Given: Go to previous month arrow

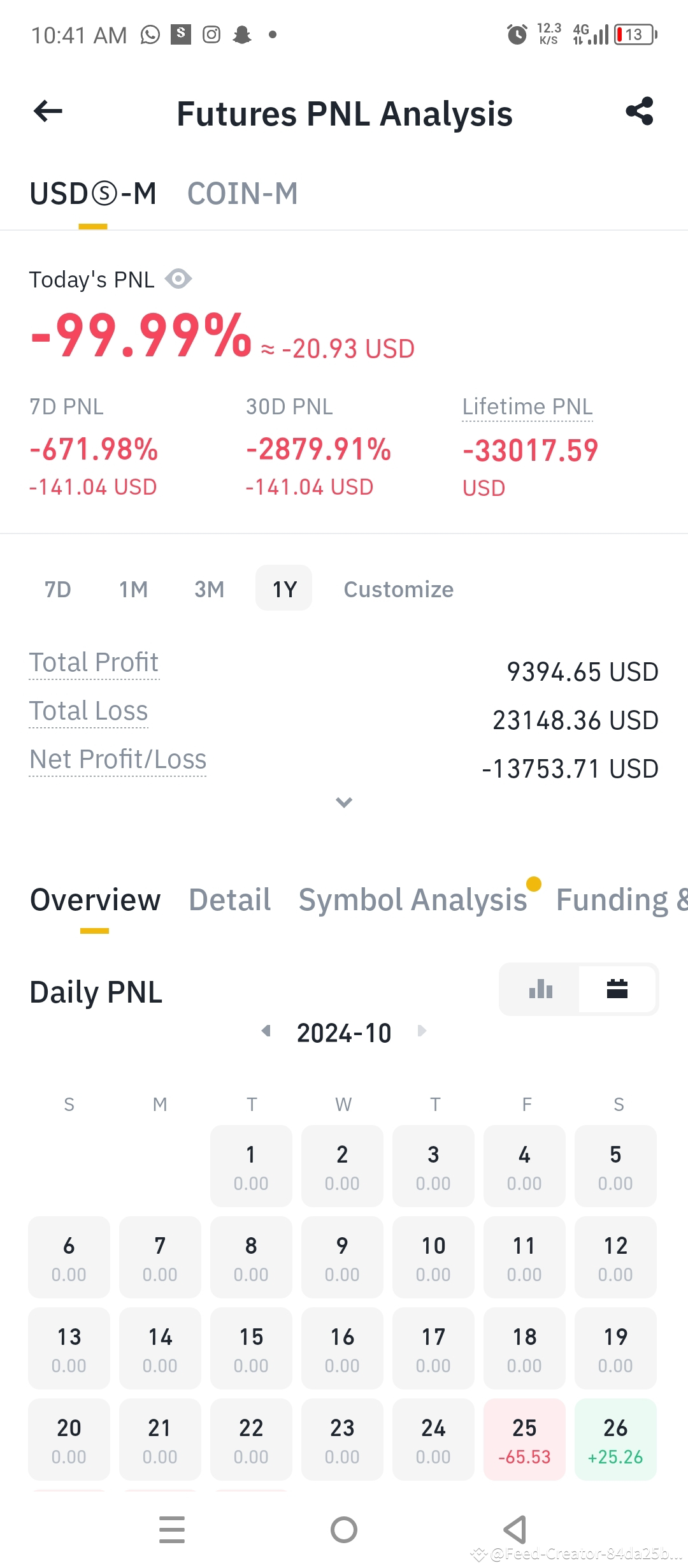Looking at the screenshot, I should pyautogui.click(x=266, y=1031).
